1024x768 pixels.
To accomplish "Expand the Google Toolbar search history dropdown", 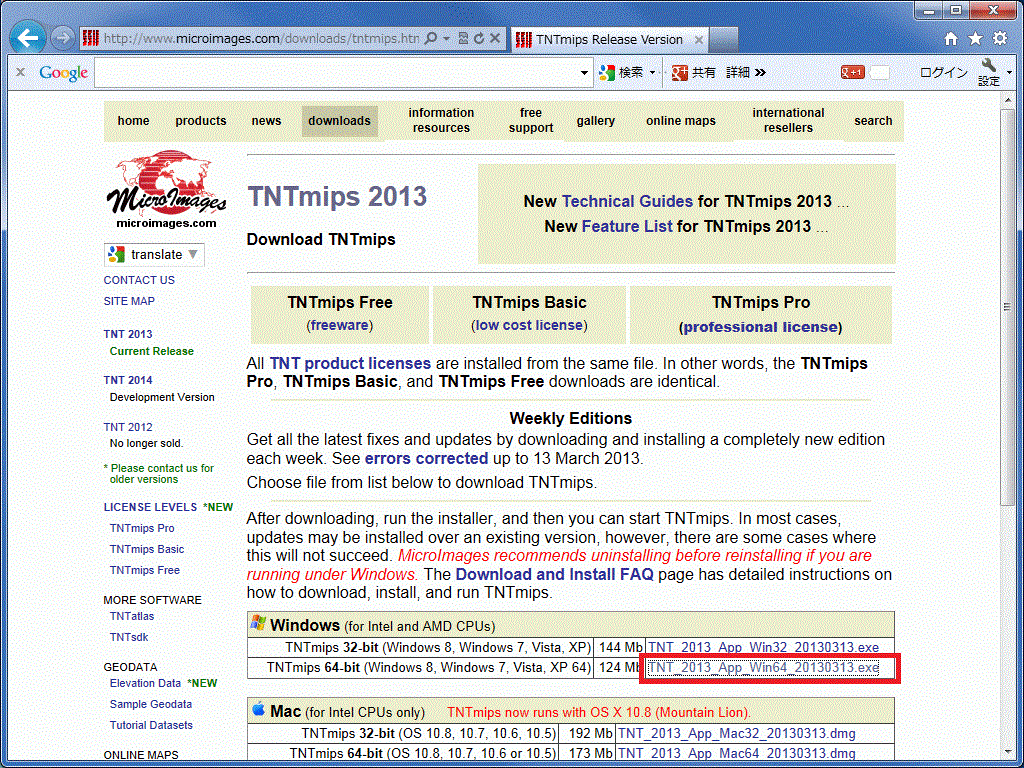I will [584, 72].
